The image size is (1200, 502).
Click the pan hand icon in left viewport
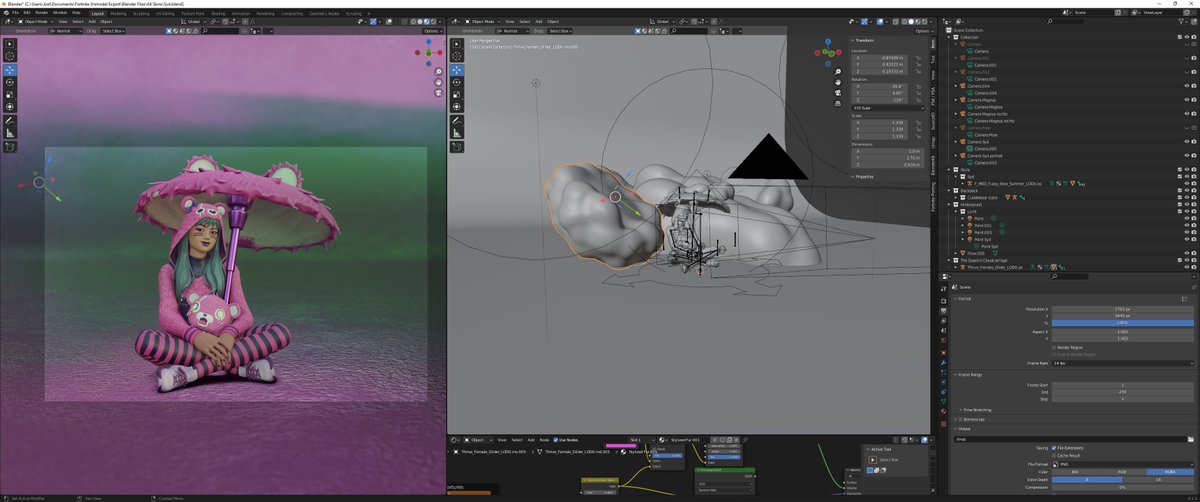tap(438, 83)
